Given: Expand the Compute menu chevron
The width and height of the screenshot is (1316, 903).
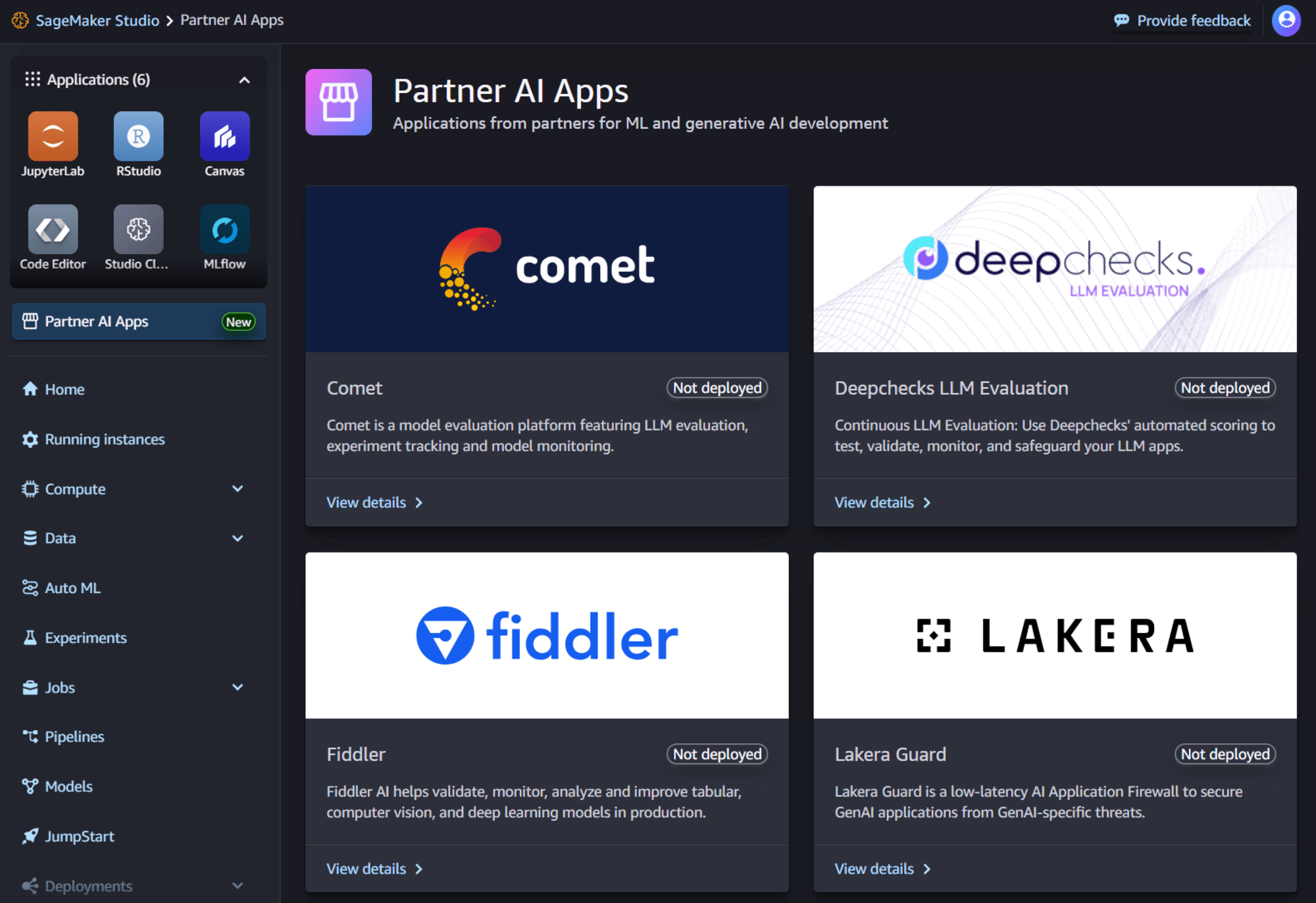Looking at the screenshot, I should tap(238, 488).
